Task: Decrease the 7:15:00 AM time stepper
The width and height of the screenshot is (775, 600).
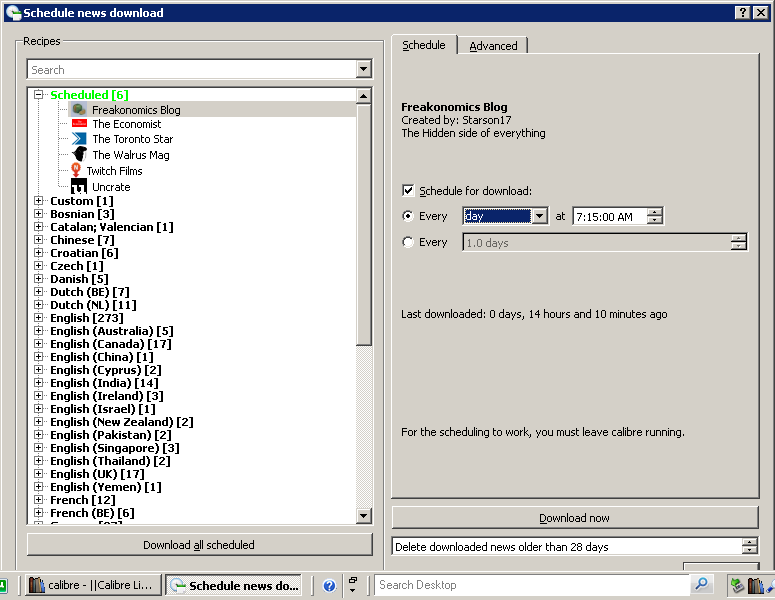Action: pyautogui.click(x=655, y=220)
